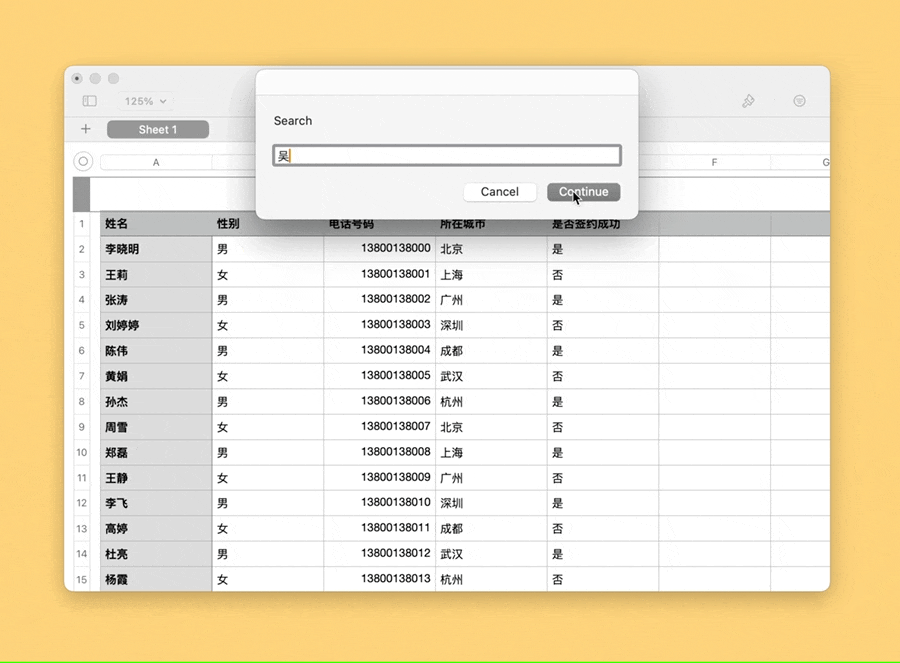Open the Organize filter icon

[799, 101]
